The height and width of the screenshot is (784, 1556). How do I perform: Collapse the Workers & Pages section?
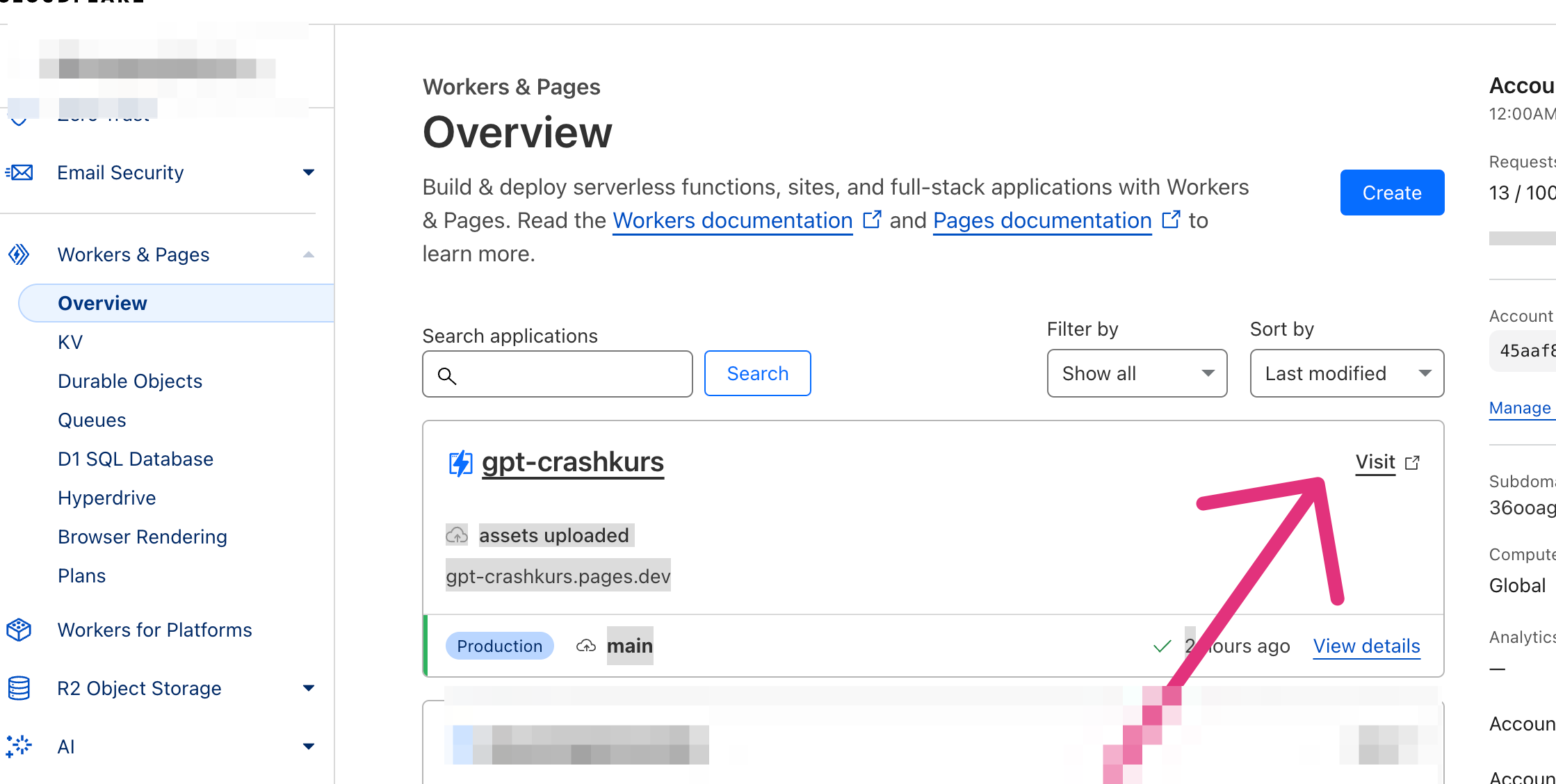[x=309, y=254]
